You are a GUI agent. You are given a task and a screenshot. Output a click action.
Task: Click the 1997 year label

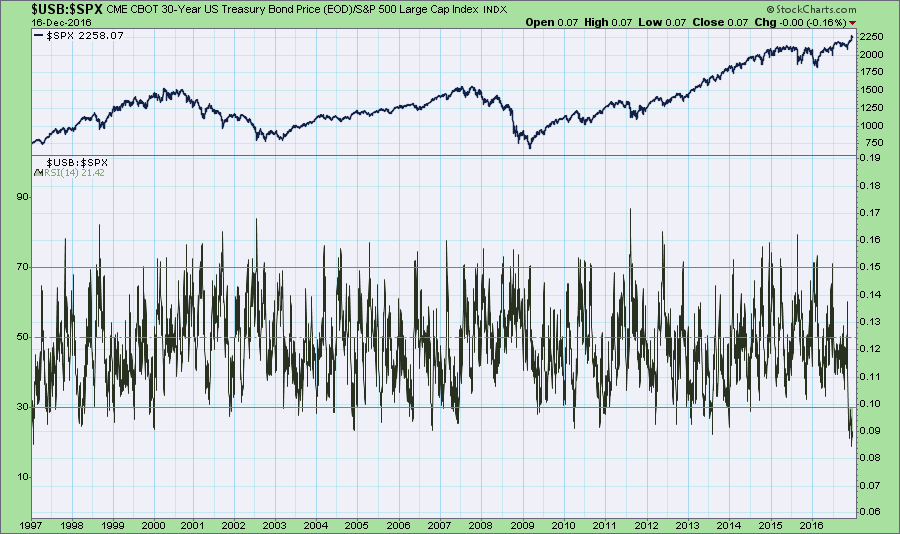point(30,525)
